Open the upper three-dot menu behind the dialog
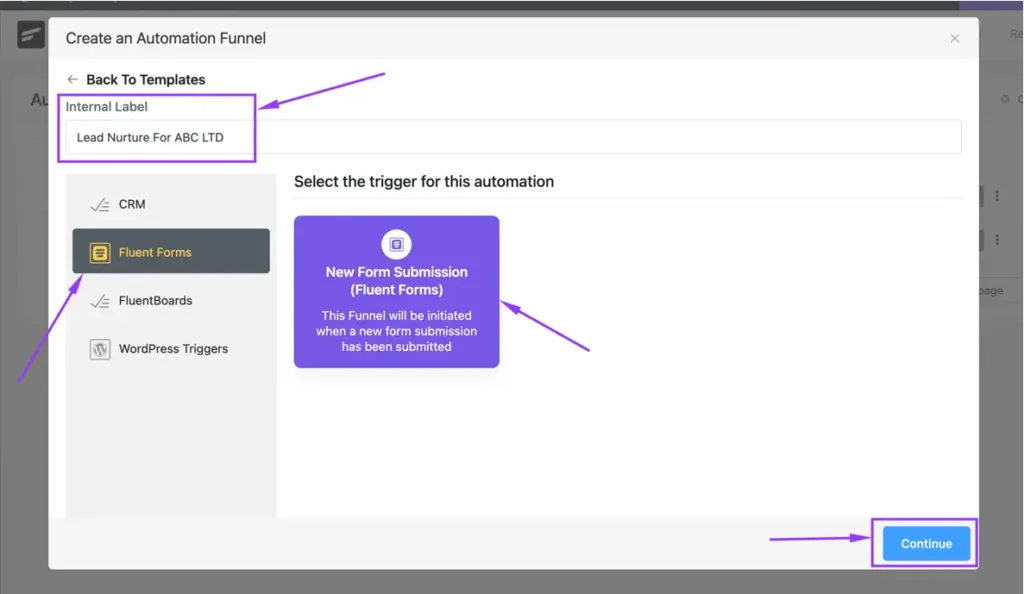Screen dimensions: 1024x594 pos(997,196)
